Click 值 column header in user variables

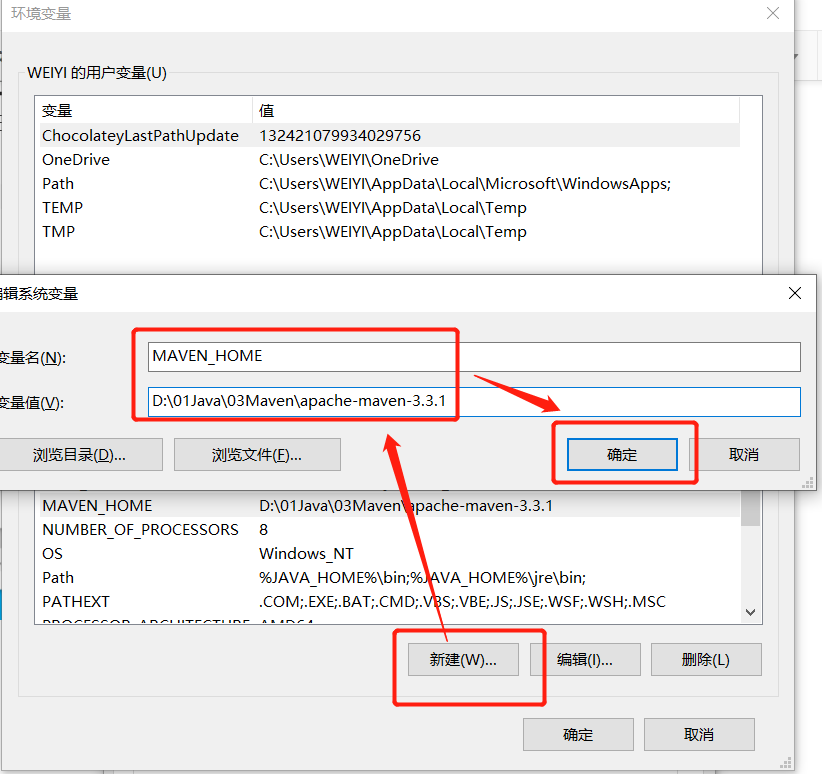click(x=496, y=111)
